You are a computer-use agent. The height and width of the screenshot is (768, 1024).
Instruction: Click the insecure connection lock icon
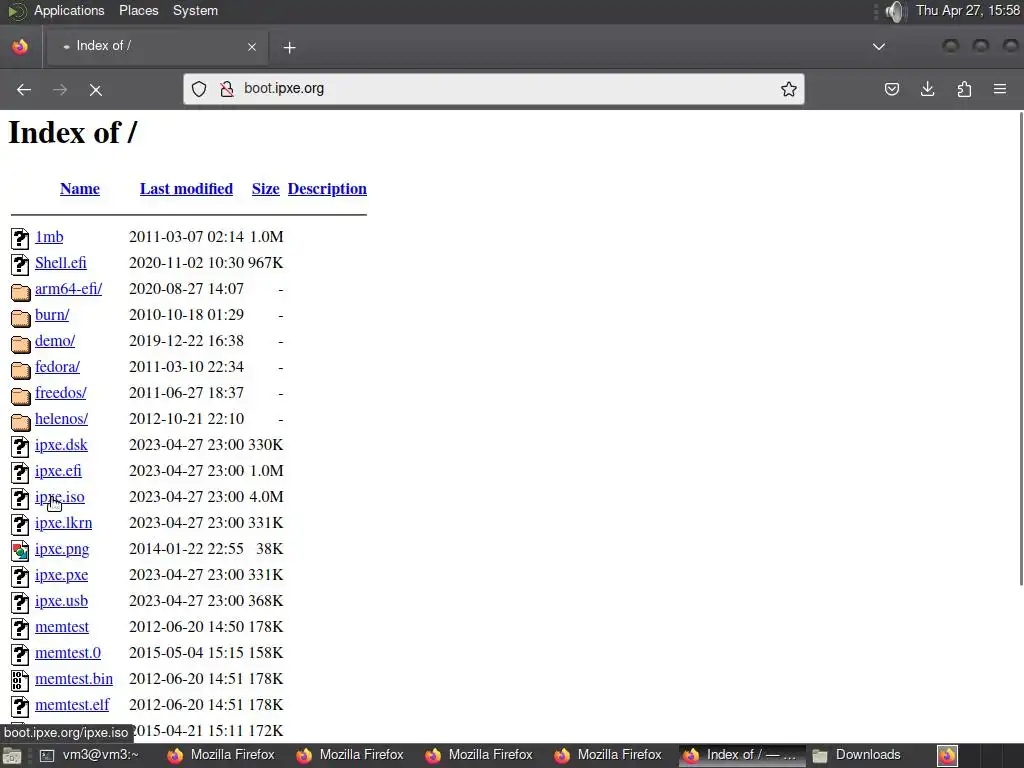pyautogui.click(x=227, y=89)
